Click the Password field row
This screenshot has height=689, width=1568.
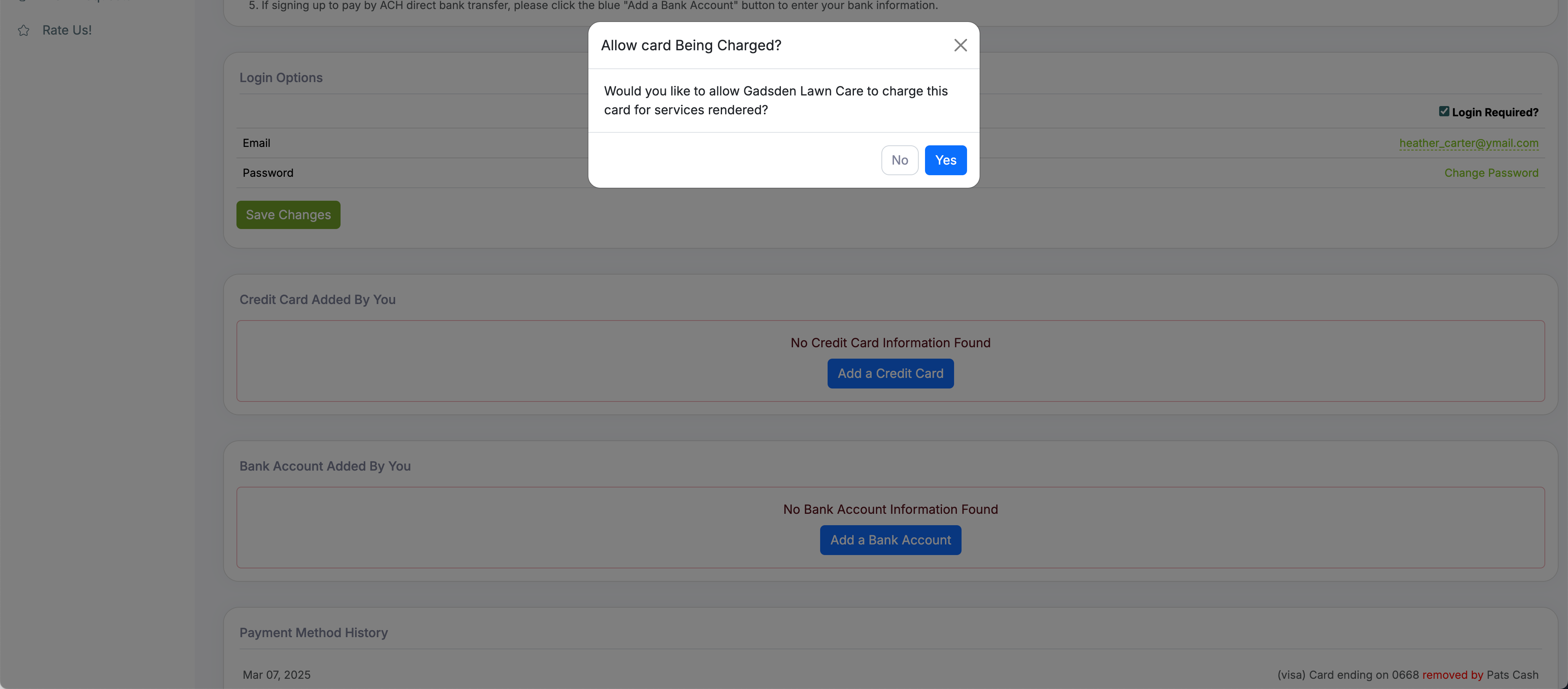point(268,172)
